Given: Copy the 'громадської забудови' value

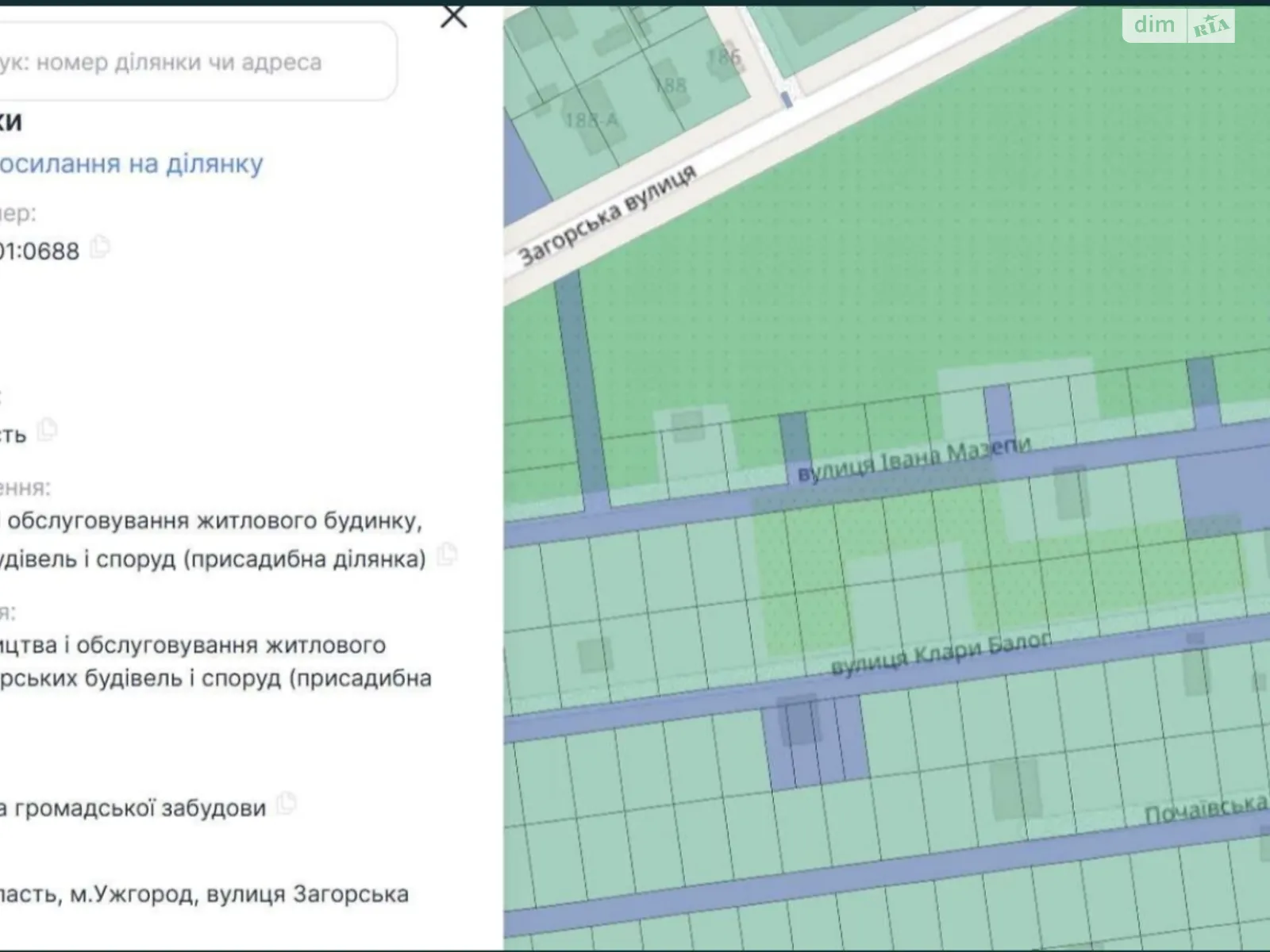Looking at the screenshot, I should point(286,805).
